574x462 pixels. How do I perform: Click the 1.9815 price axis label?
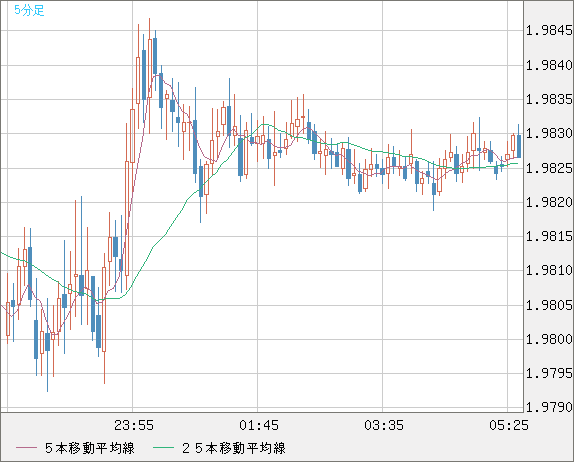point(549,236)
